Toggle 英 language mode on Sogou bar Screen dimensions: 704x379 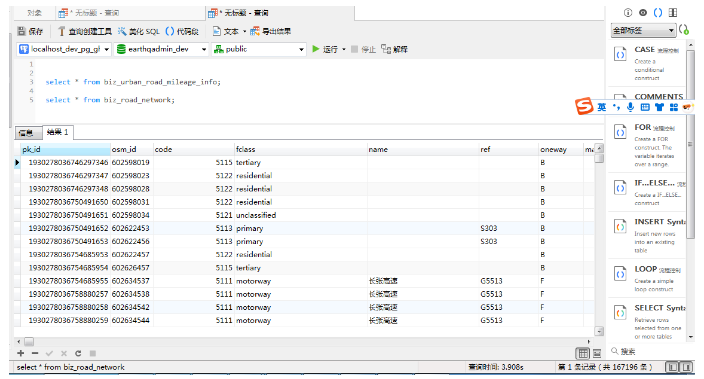click(602, 107)
